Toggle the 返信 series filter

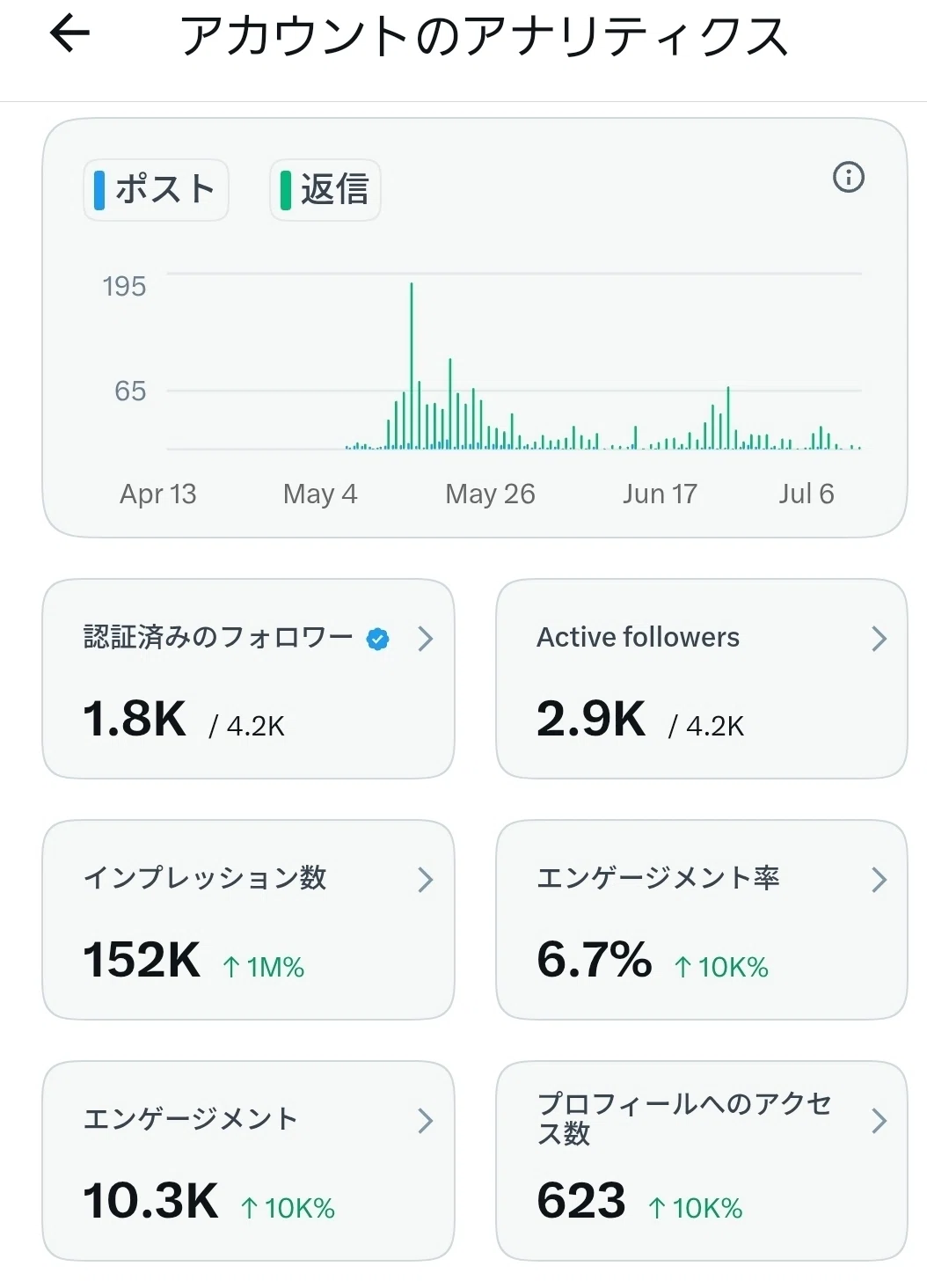[325, 189]
